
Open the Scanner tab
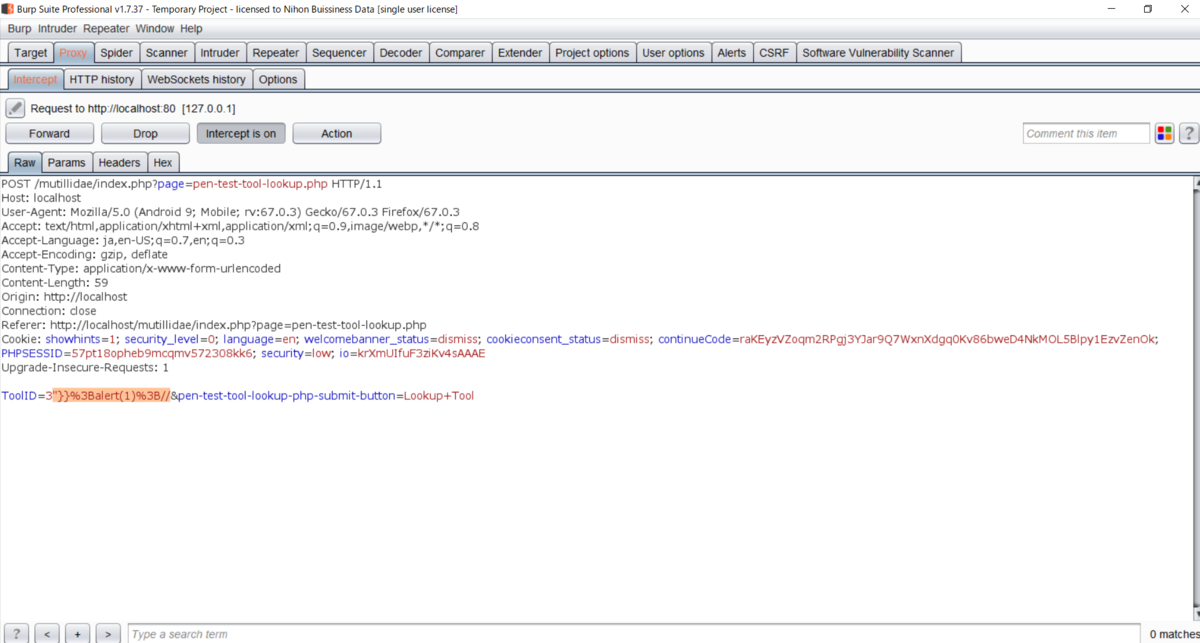coord(166,53)
